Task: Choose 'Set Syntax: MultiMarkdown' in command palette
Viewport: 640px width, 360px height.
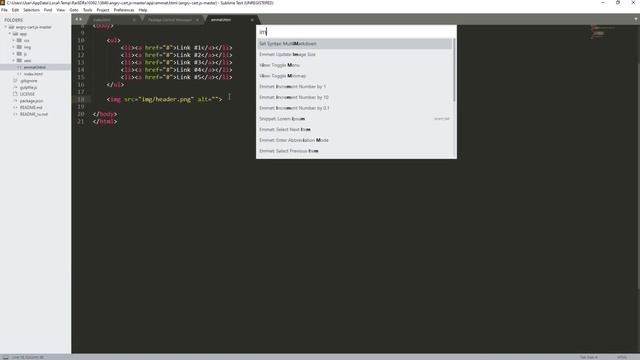Action: (354, 44)
